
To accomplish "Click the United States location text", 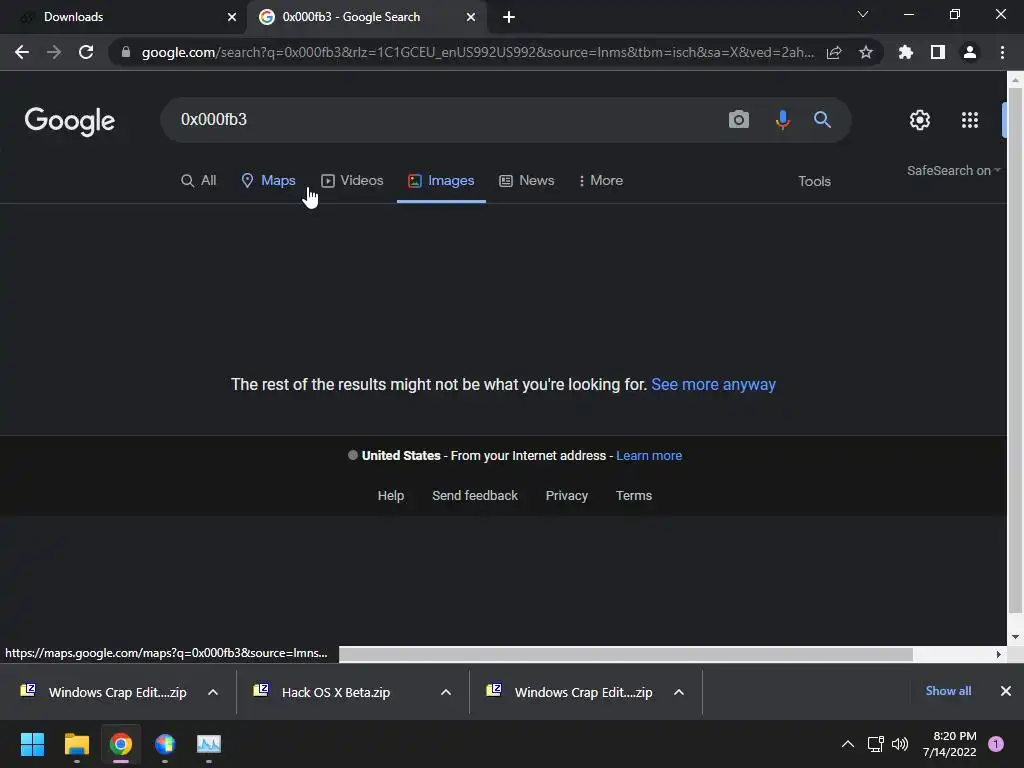I will point(401,456).
